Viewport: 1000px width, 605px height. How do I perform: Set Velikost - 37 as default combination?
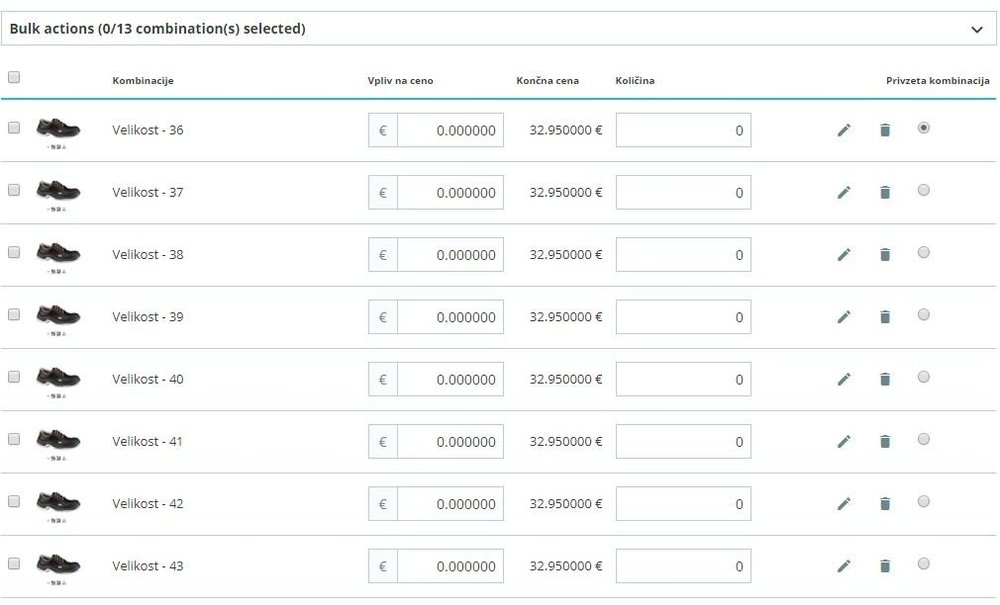click(923, 190)
